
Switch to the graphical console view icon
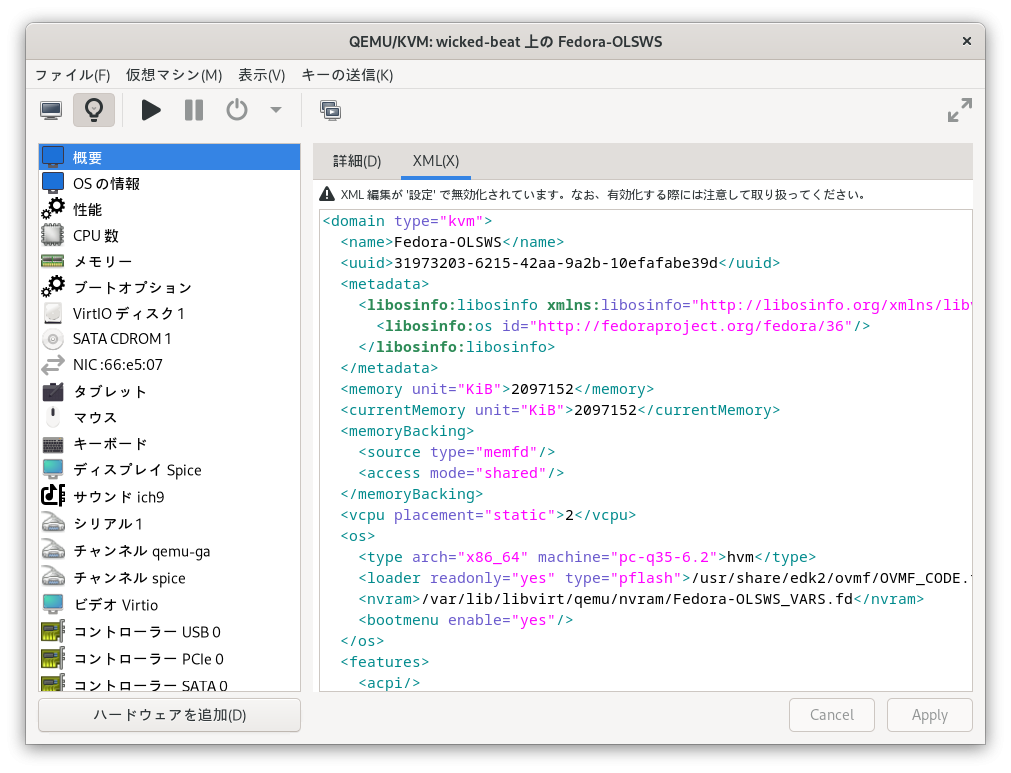click(51, 110)
